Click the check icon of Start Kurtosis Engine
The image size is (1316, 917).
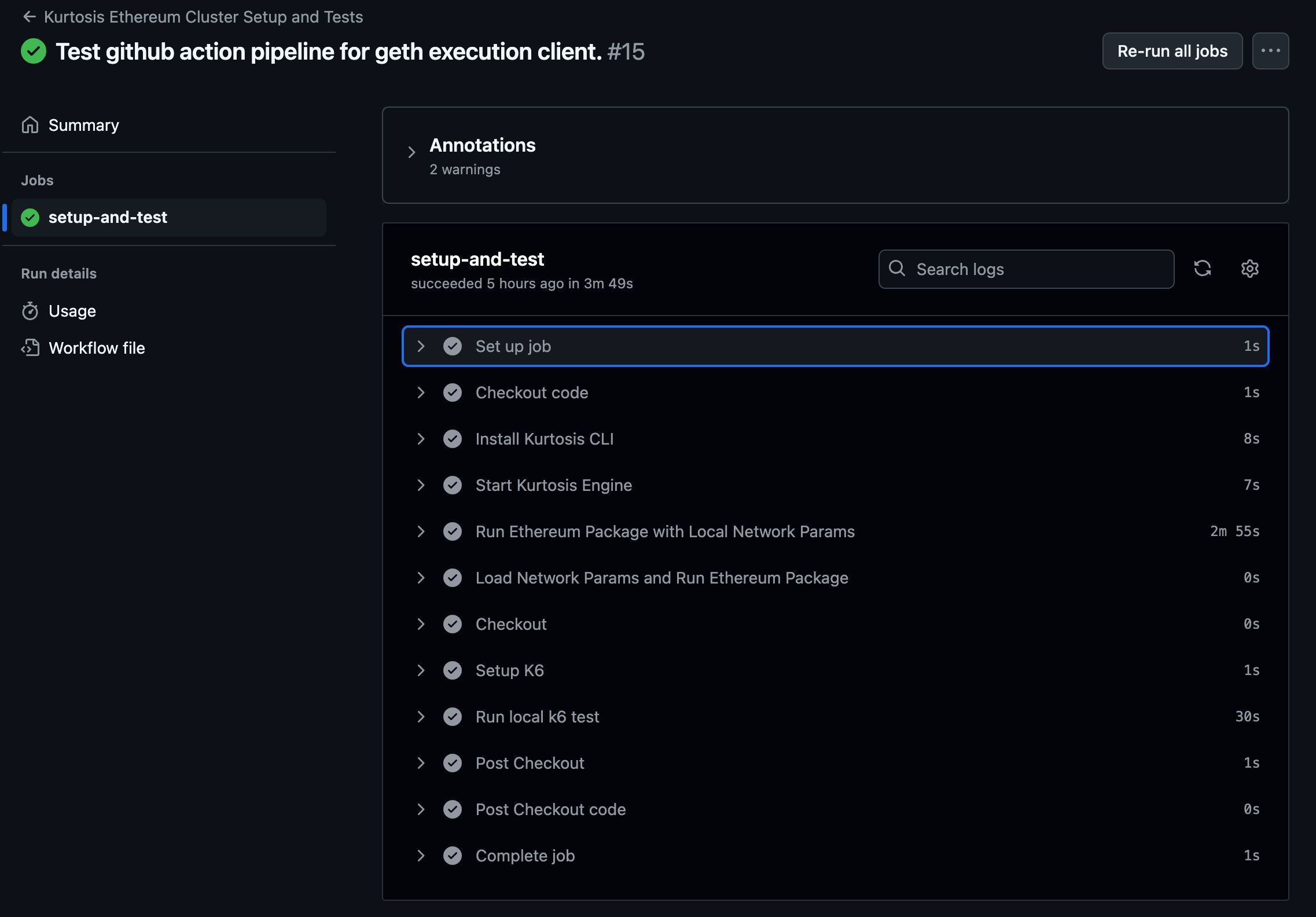pyautogui.click(x=453, y=485)
